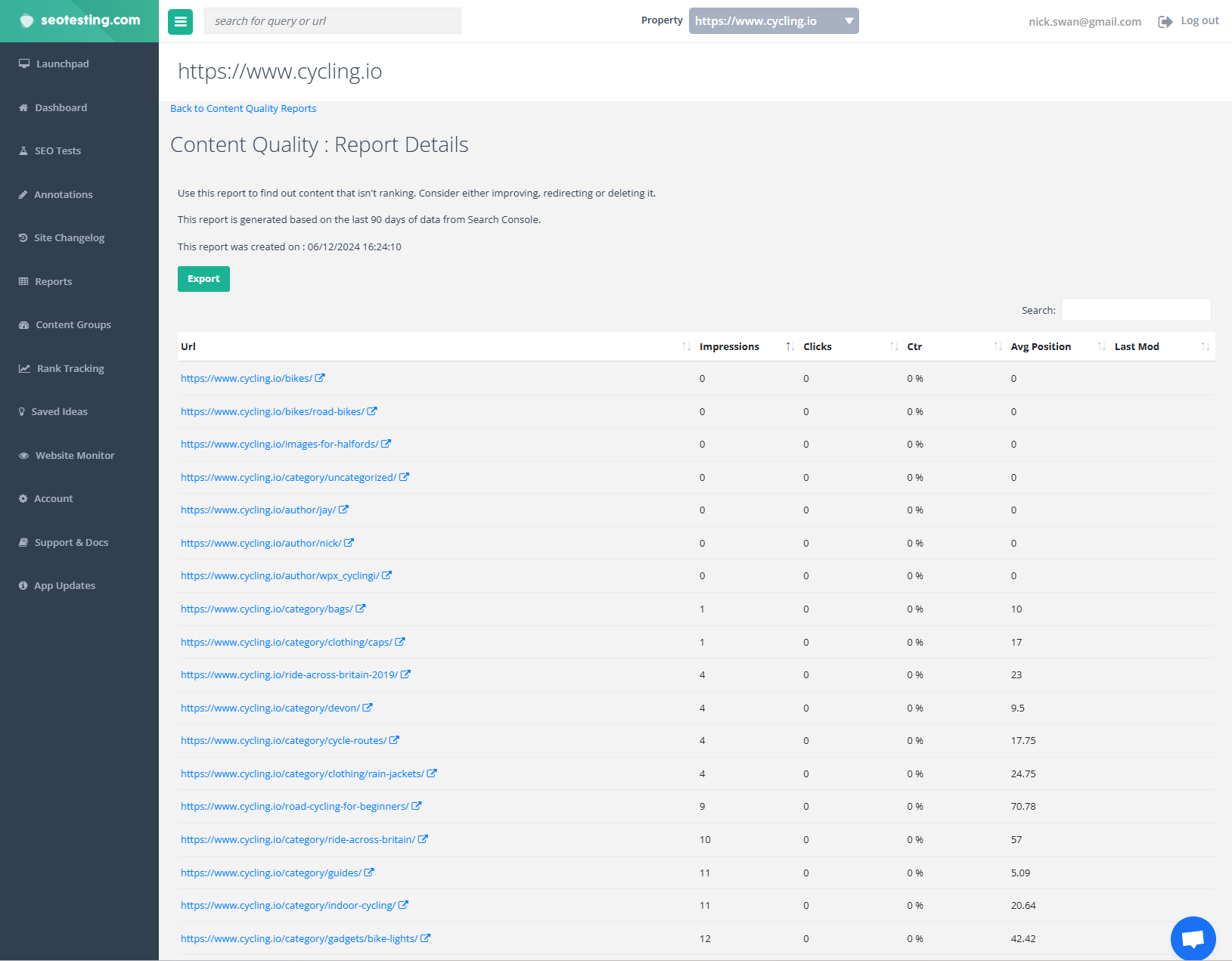This screenshot has height=961, width=1232.
Task: Sort table by Avg Position column
Action: click(x=1057, y=346)
